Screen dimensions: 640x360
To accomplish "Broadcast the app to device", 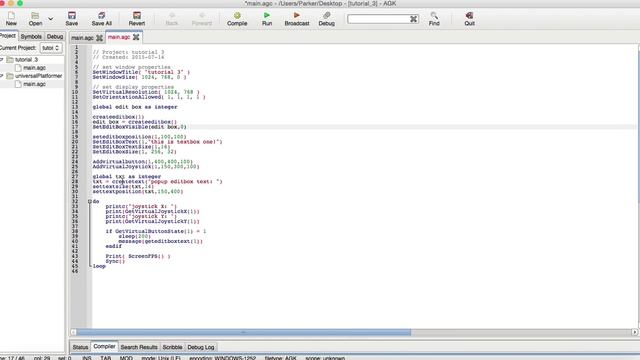I will coord(297,18).
